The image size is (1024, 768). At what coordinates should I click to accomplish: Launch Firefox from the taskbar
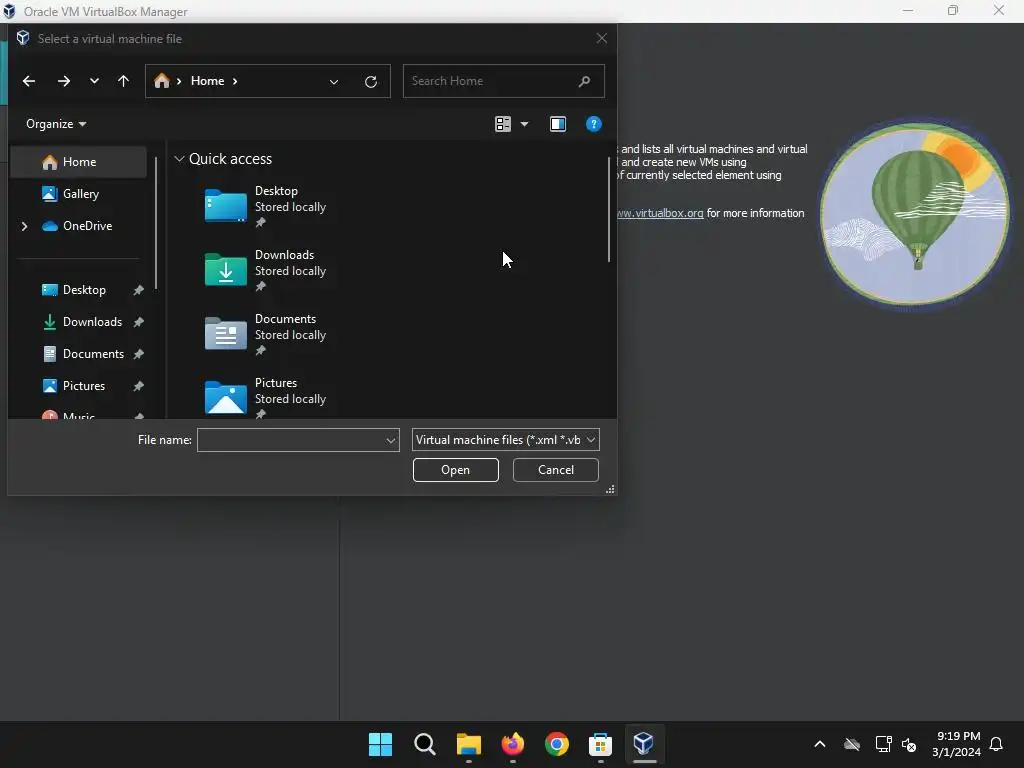point(513,744)
